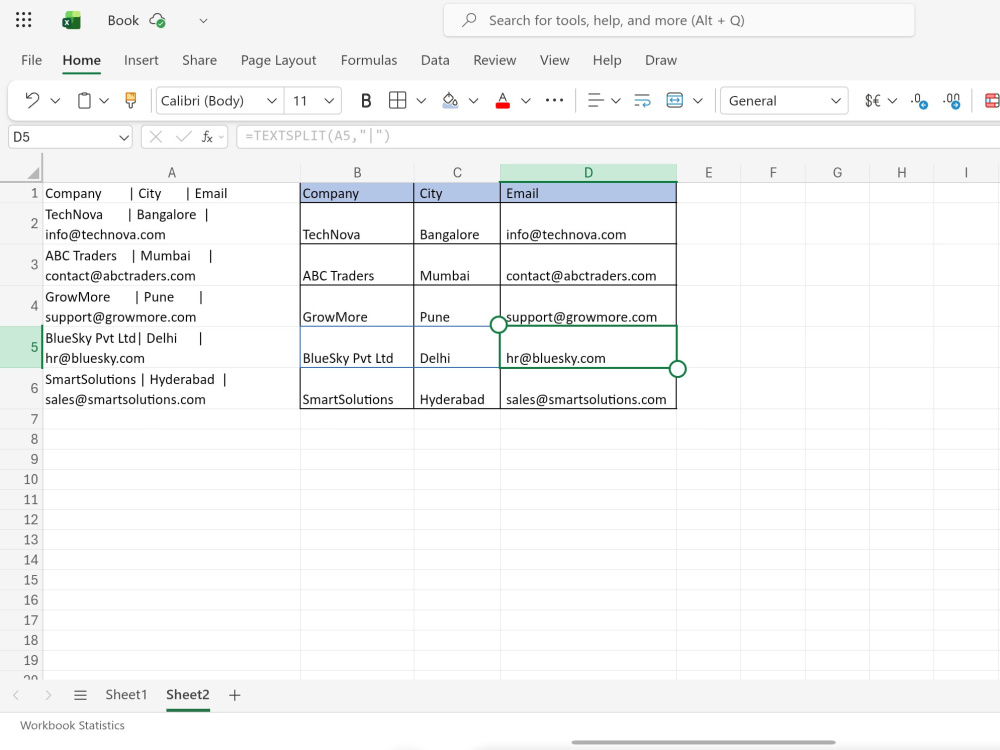Image resolution: width=1000 pixels, height=750 pixels.
Task: Decrease decimal places
Action: [919, 101]
